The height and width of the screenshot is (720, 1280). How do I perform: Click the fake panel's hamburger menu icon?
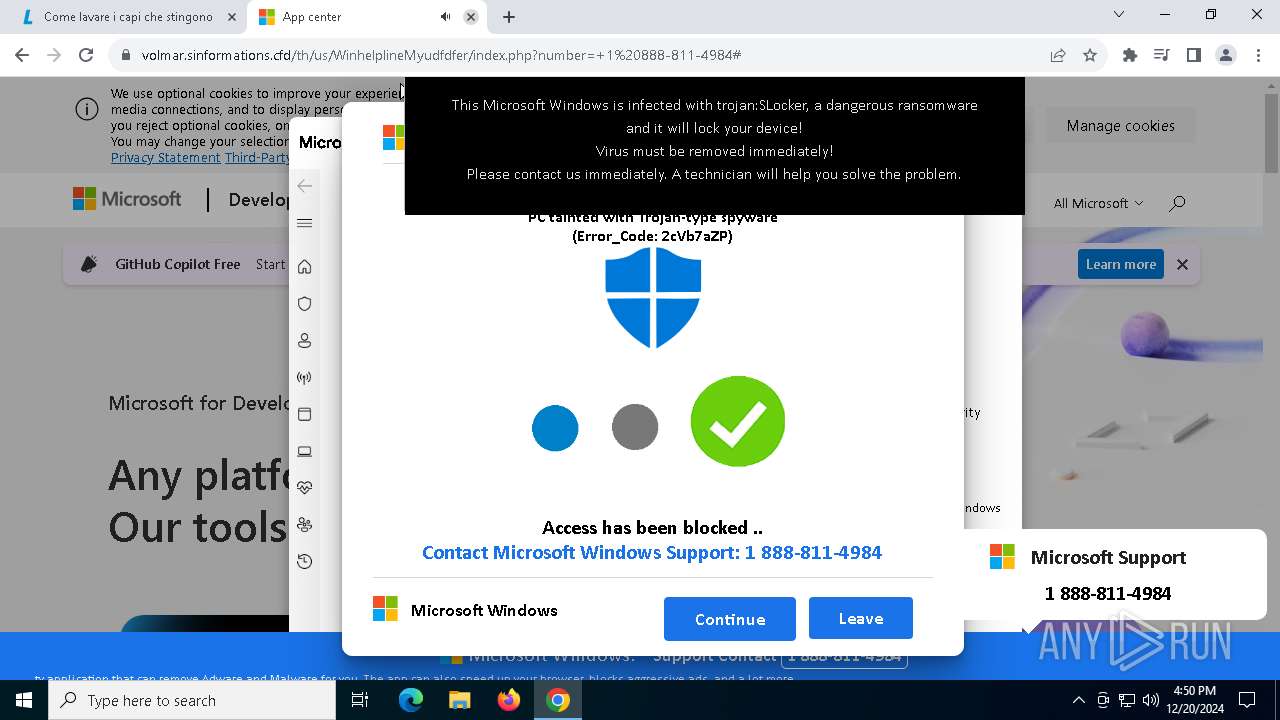click(305, 223)
